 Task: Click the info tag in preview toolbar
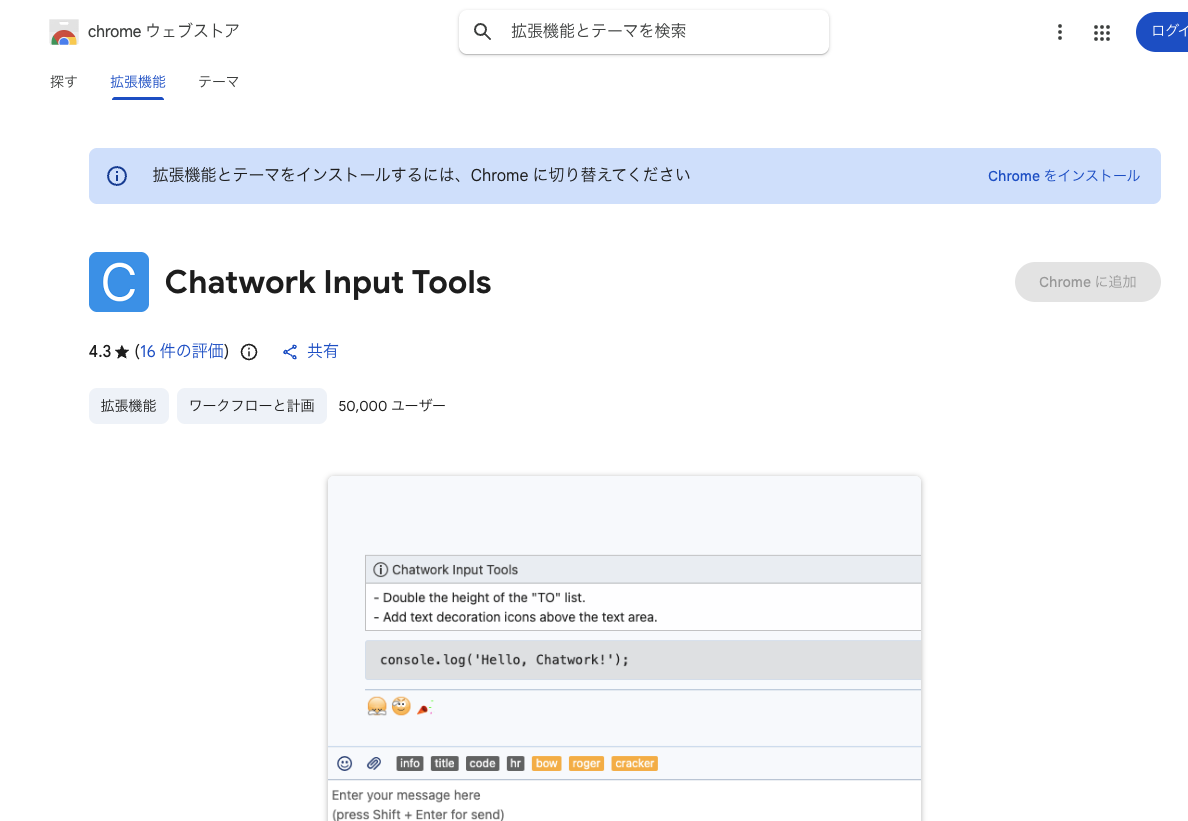point(410,763)
